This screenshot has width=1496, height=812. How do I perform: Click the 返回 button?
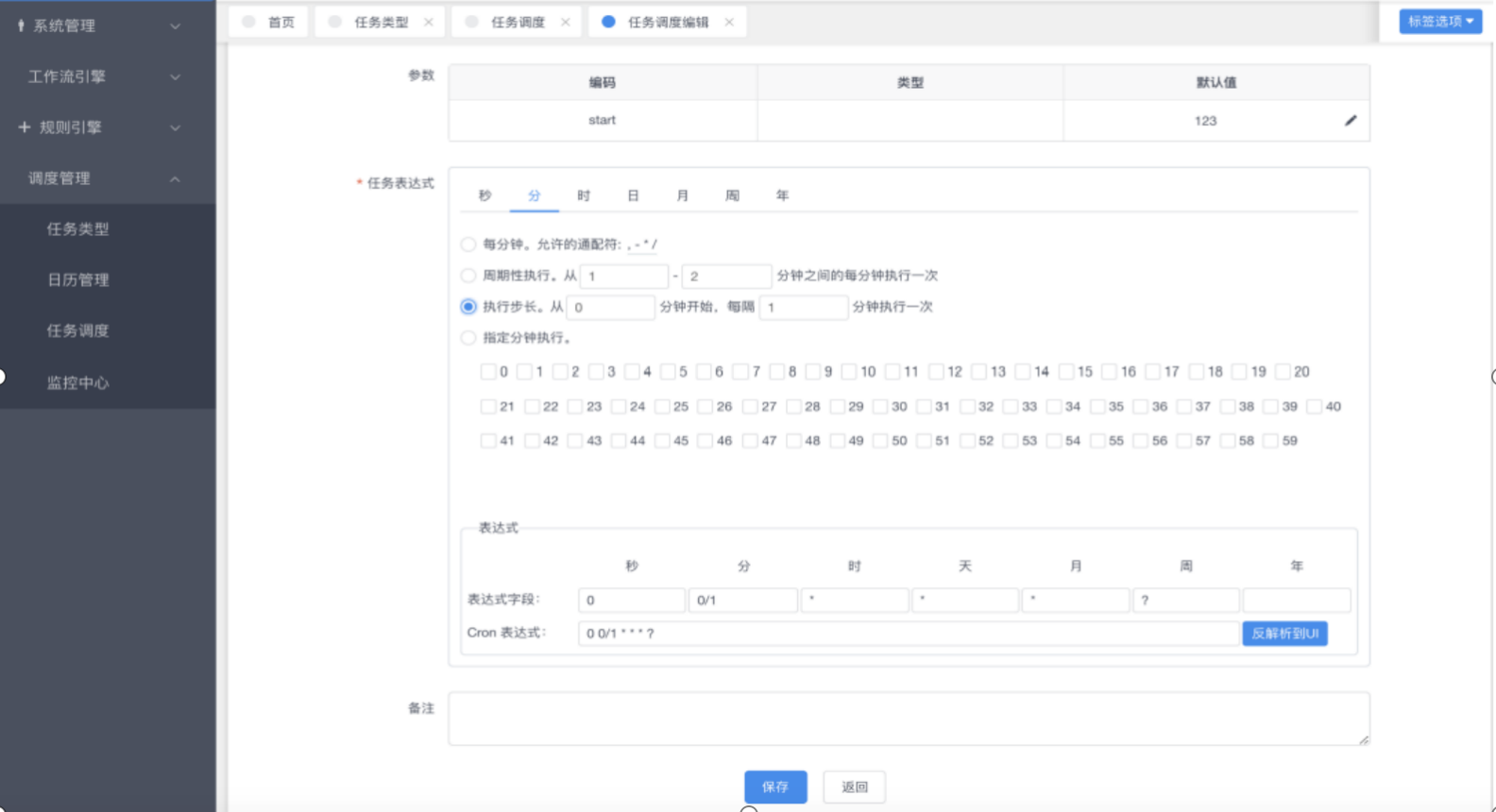point(854,787)
